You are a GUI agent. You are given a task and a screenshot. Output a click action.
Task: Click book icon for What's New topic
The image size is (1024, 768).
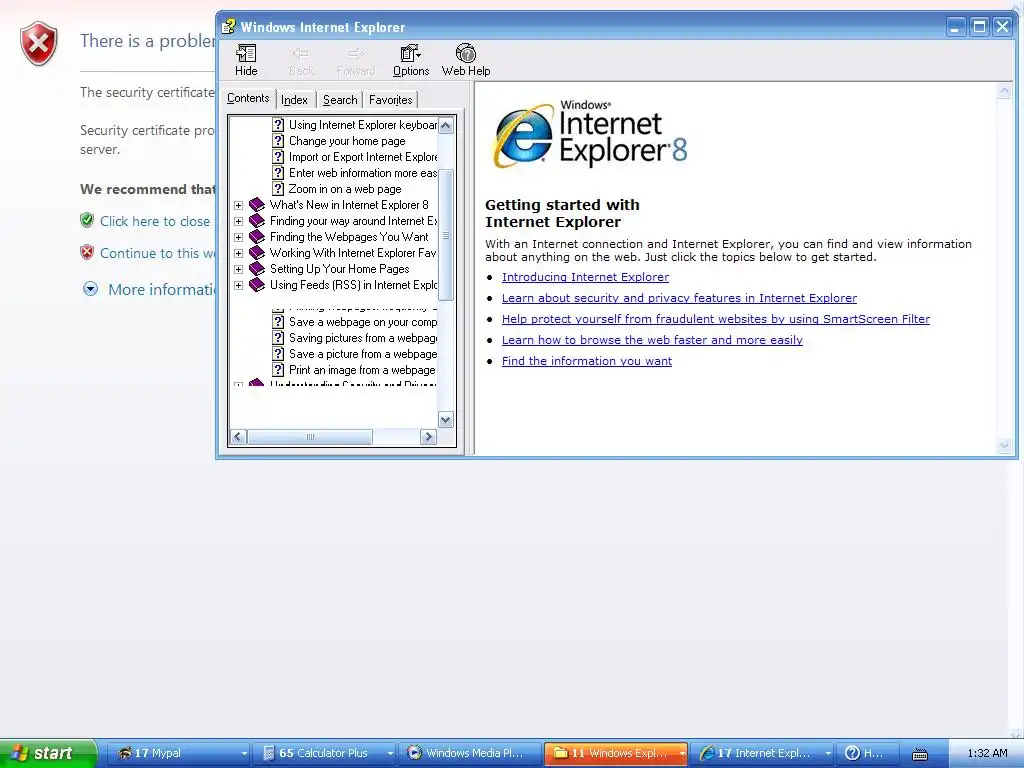click(x=257, y=205)
